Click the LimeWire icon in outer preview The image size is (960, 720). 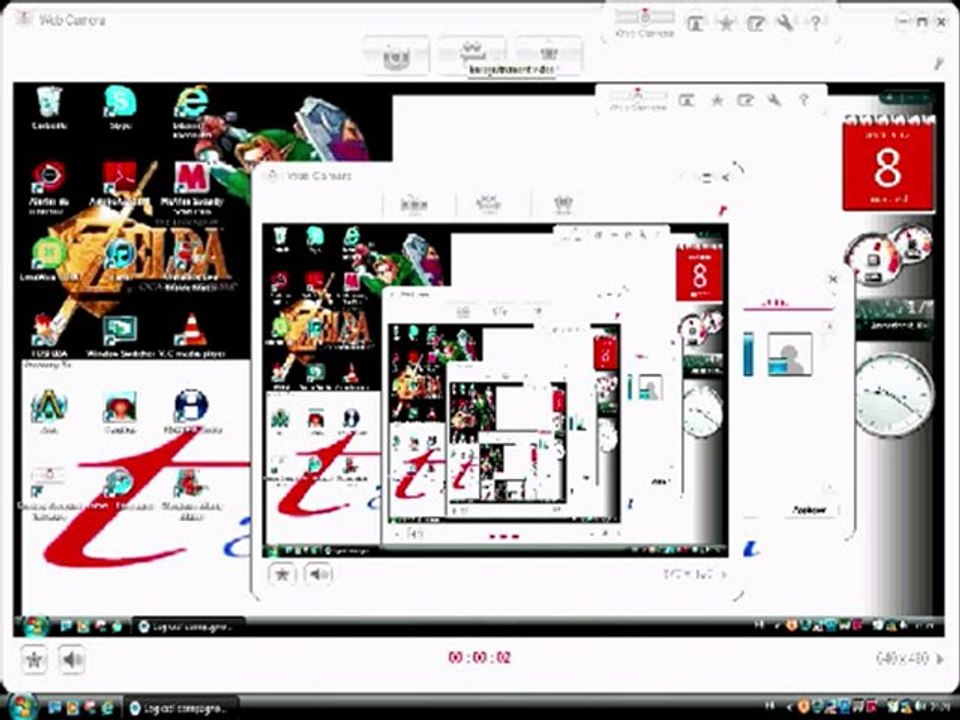click(50, 259)
